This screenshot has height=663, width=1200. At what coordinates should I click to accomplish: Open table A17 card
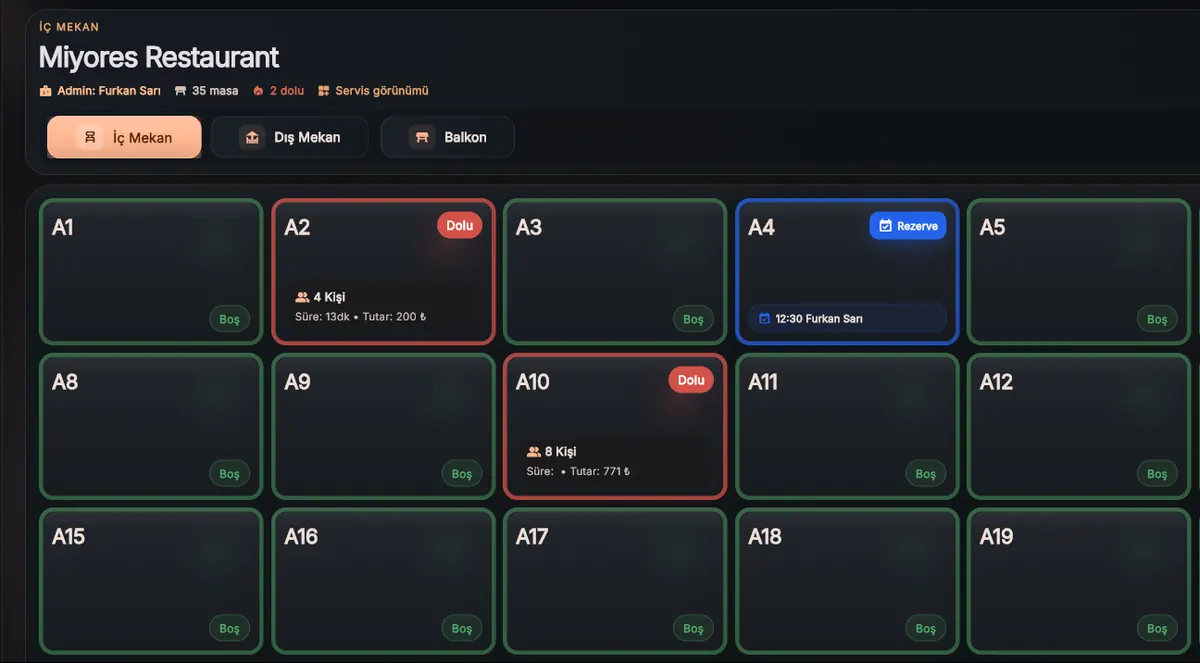click(615, 581)
